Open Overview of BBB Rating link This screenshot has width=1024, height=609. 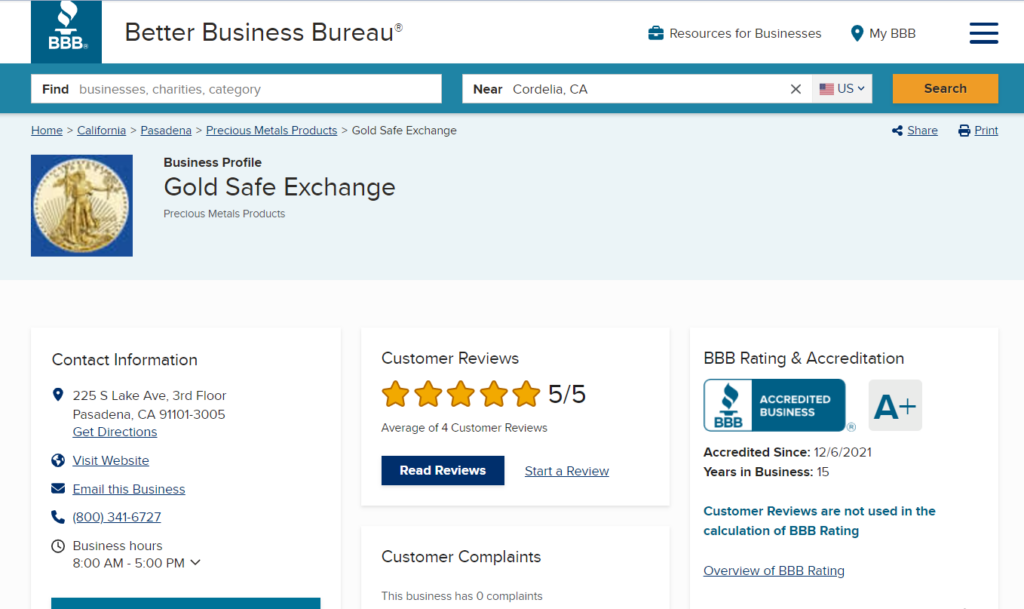tap(774, 570)
